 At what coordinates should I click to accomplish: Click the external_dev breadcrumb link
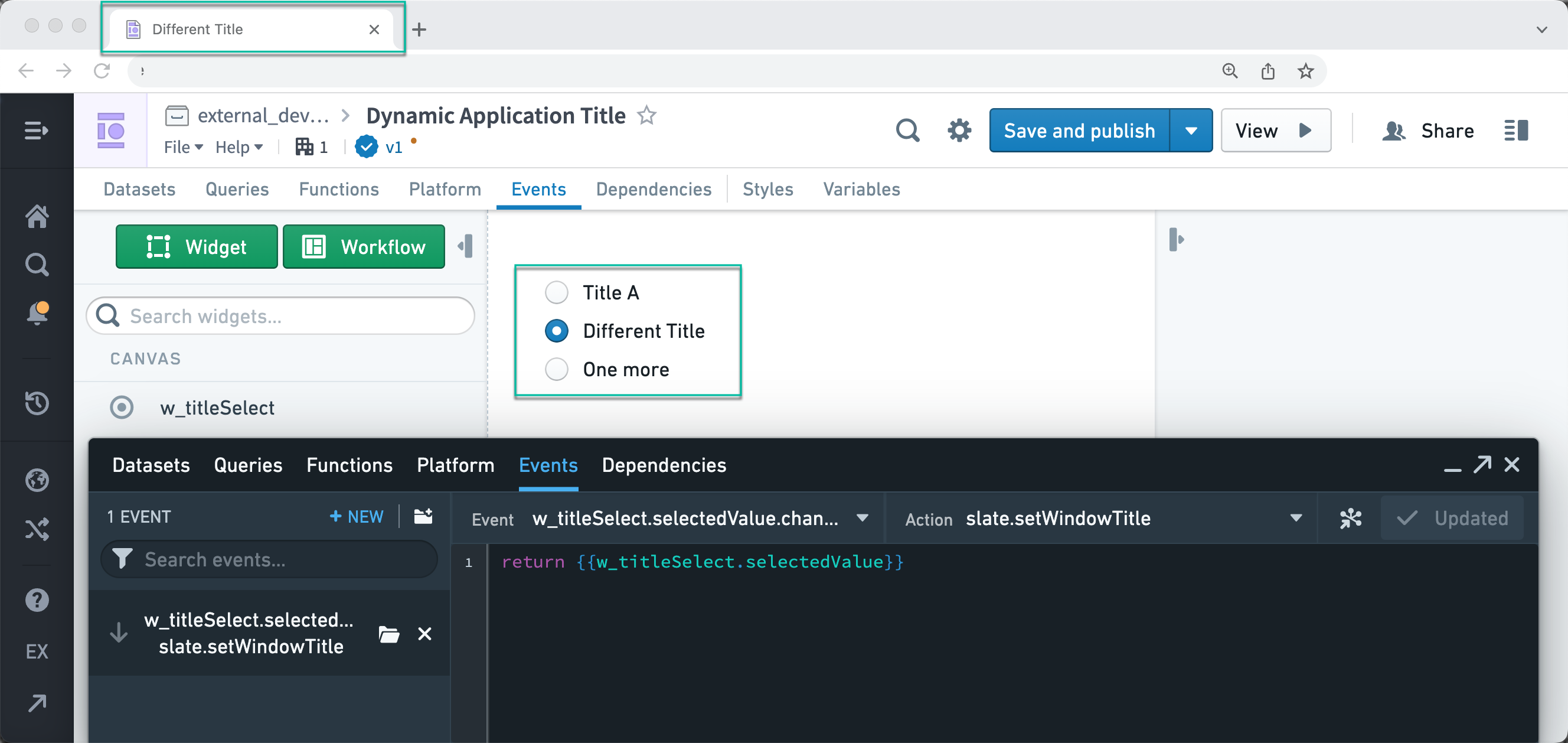[263, 115]
